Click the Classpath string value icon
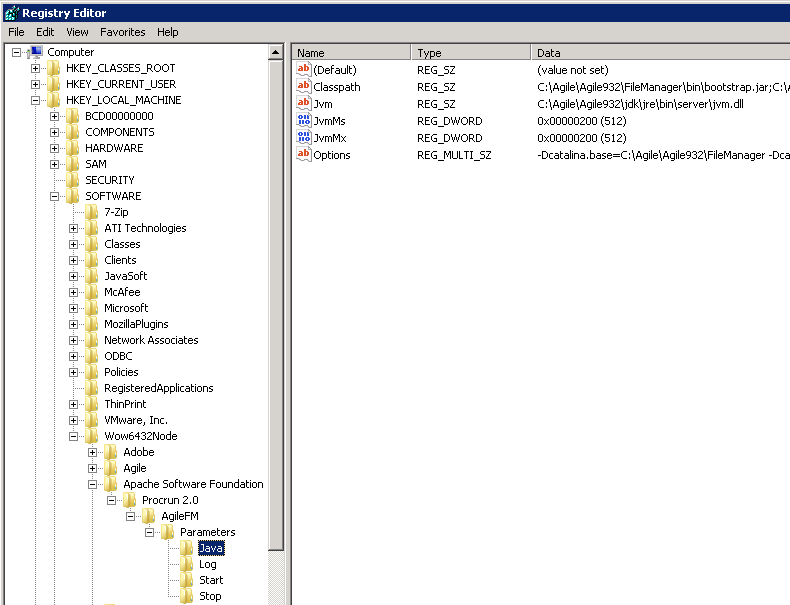The image size is (790, 605). tap(304, 87)
